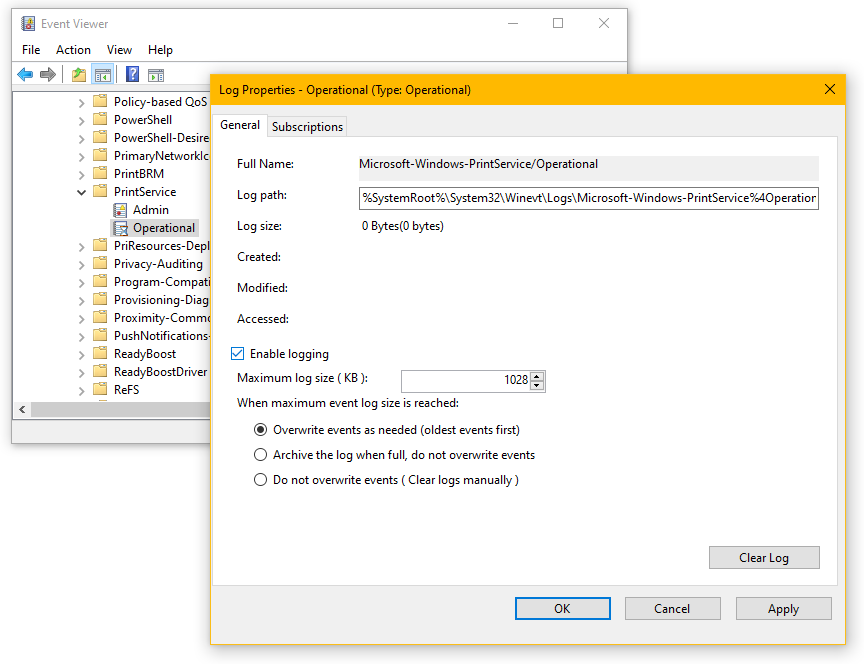Select Do not overwrite events option
The height and width of the screenshot is (664, 864).
click(x=261, y=480)
